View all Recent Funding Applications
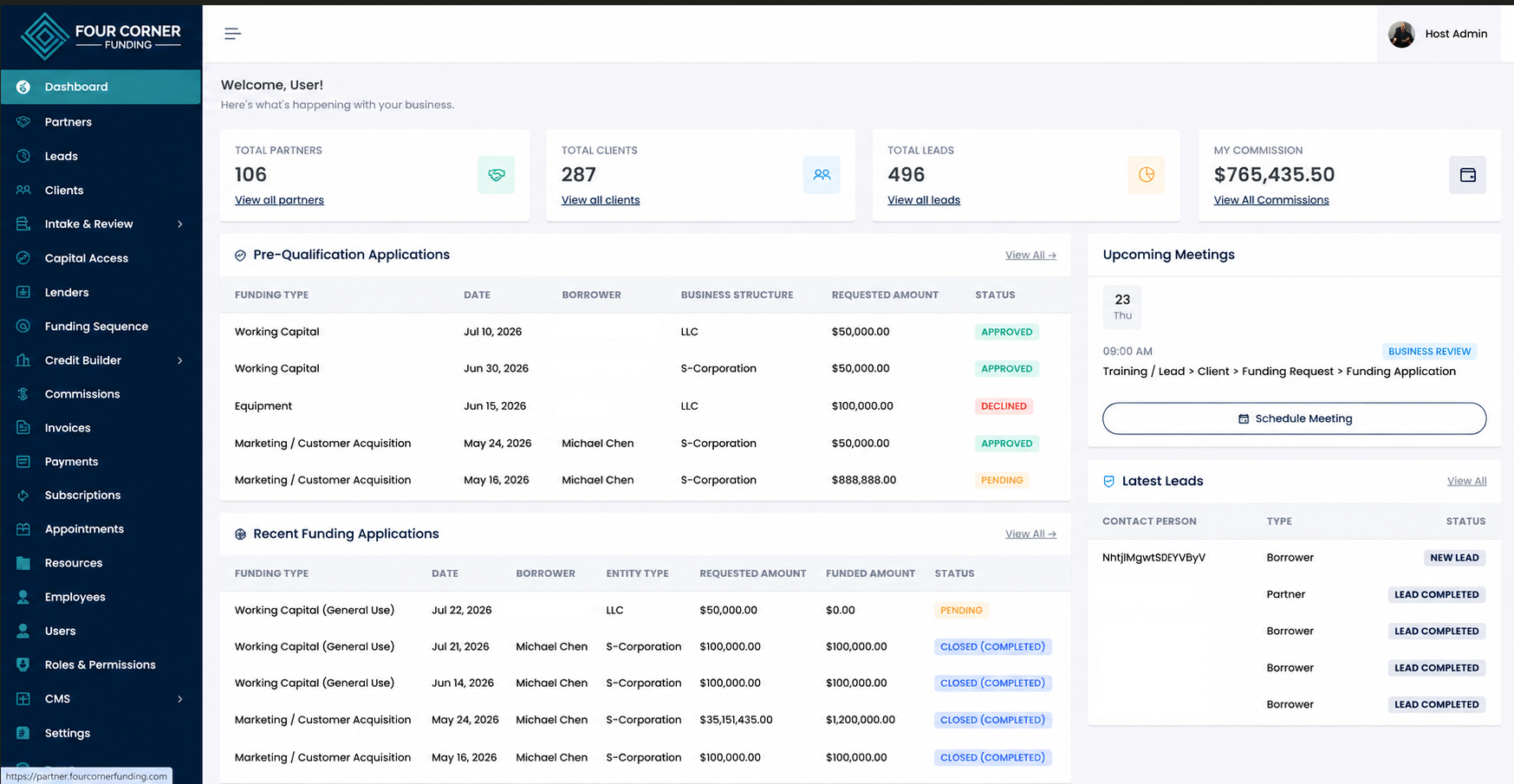The height and width of the screenshot is (784, 1514). tap(1030, 534)
